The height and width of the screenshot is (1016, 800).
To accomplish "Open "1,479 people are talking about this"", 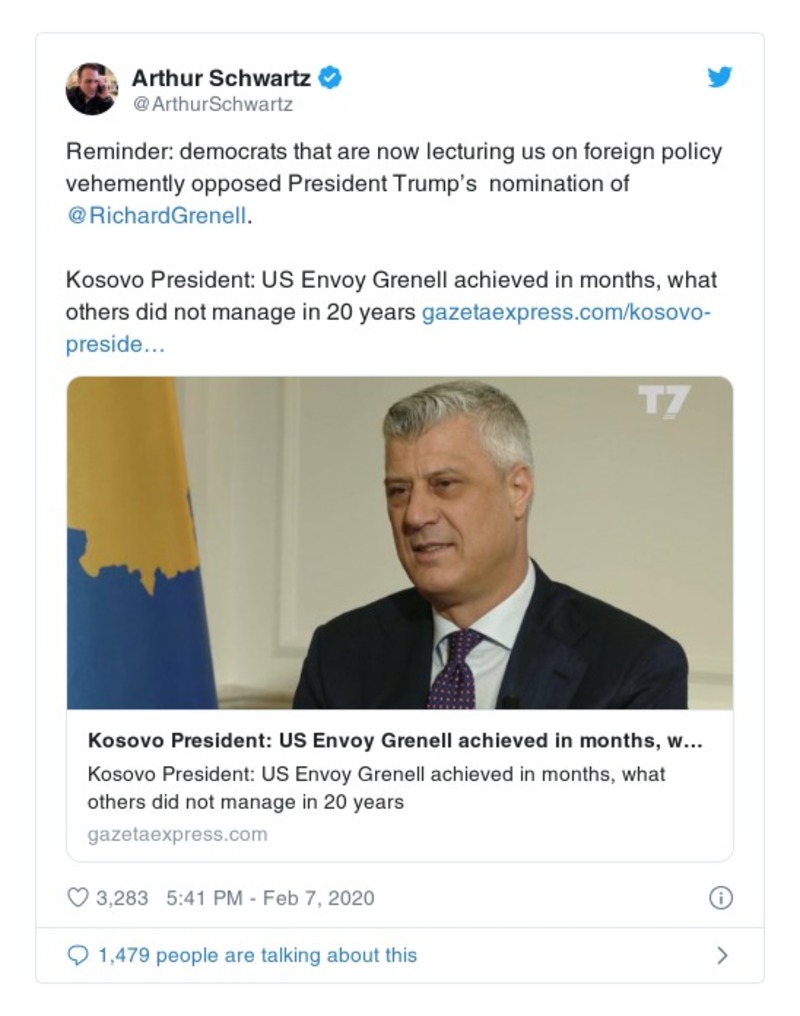I will pyautogui.click(x=257, y=956).
